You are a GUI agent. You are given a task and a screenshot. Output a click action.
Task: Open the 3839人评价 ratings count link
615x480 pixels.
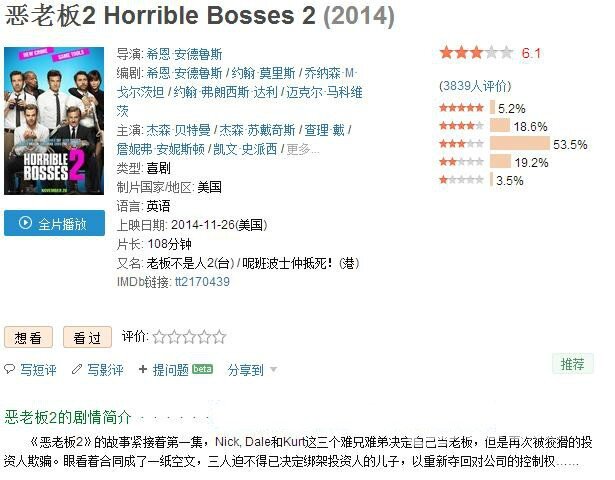tap(475, 86)
